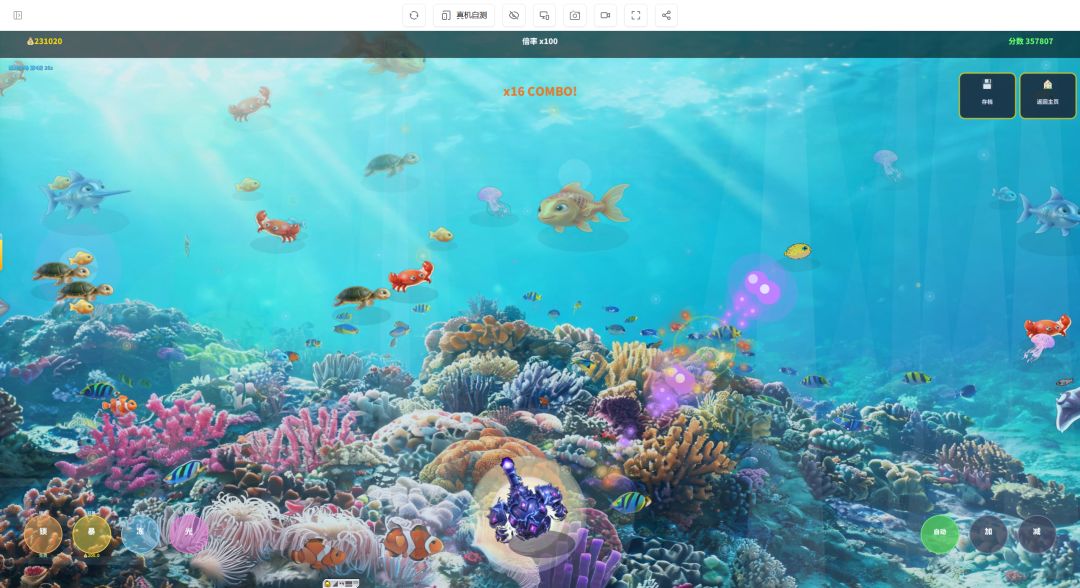The height and width of the screenshot is (588, 1080).
Task: Open the 真机自测 device test button
Action: pyautogui.click(x=464, y=15)
